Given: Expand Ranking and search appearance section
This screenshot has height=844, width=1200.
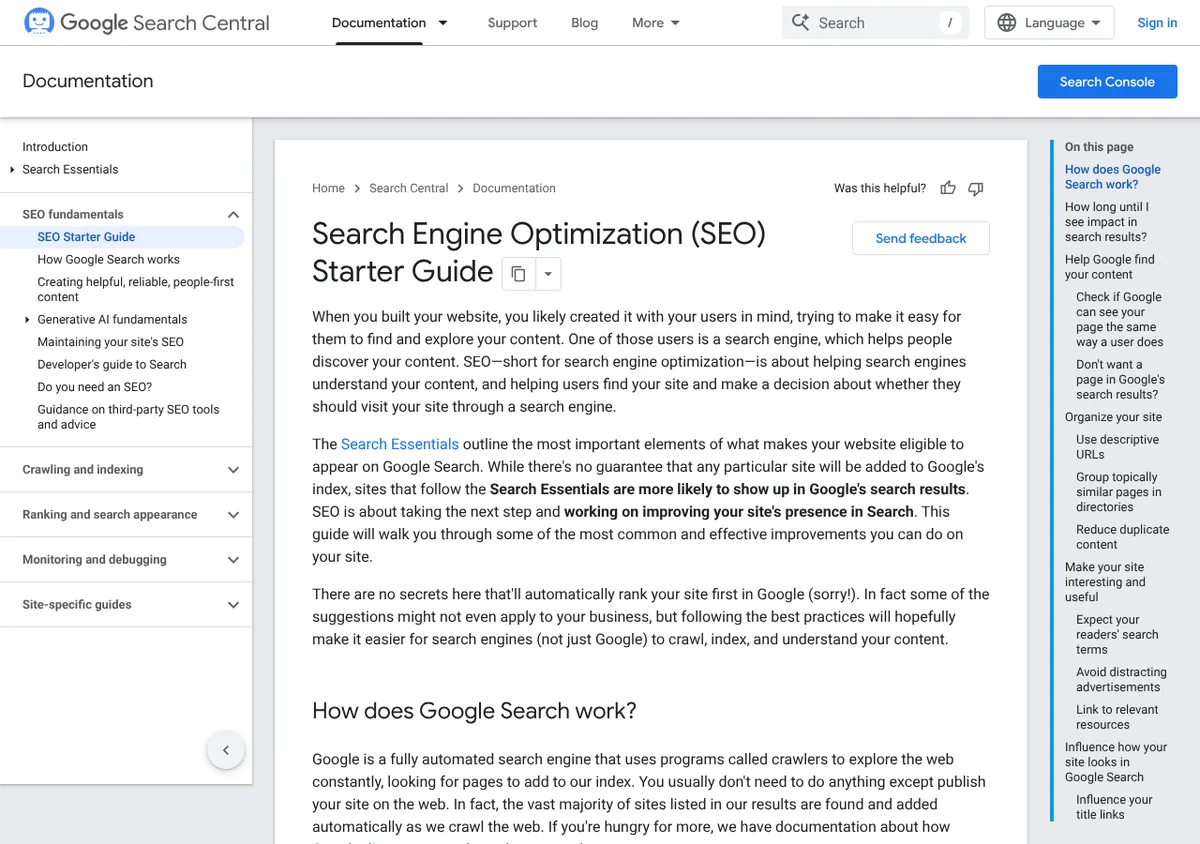Looking at the screenshot, I should click(x=233, y=514).
